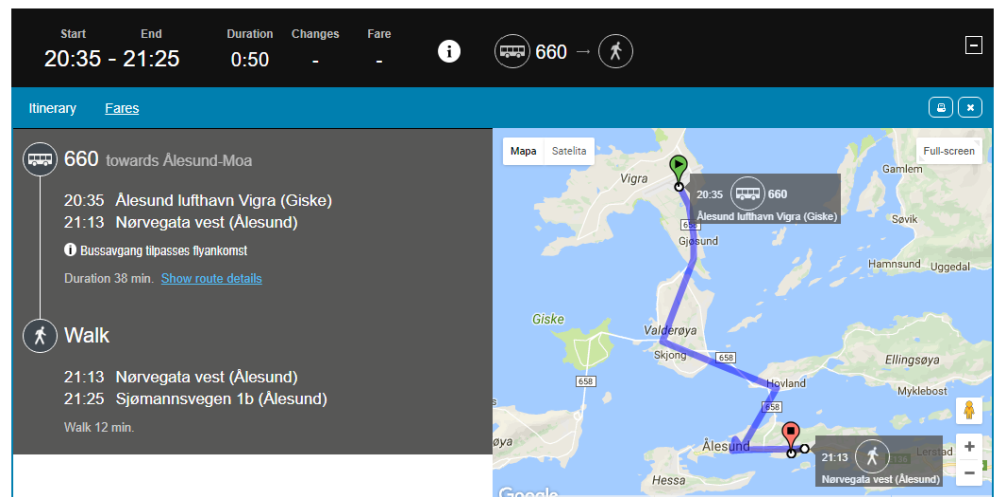Collapse the journey with the minus button
The width and height of the screenshot is (1005, 497).
[974, 45]
